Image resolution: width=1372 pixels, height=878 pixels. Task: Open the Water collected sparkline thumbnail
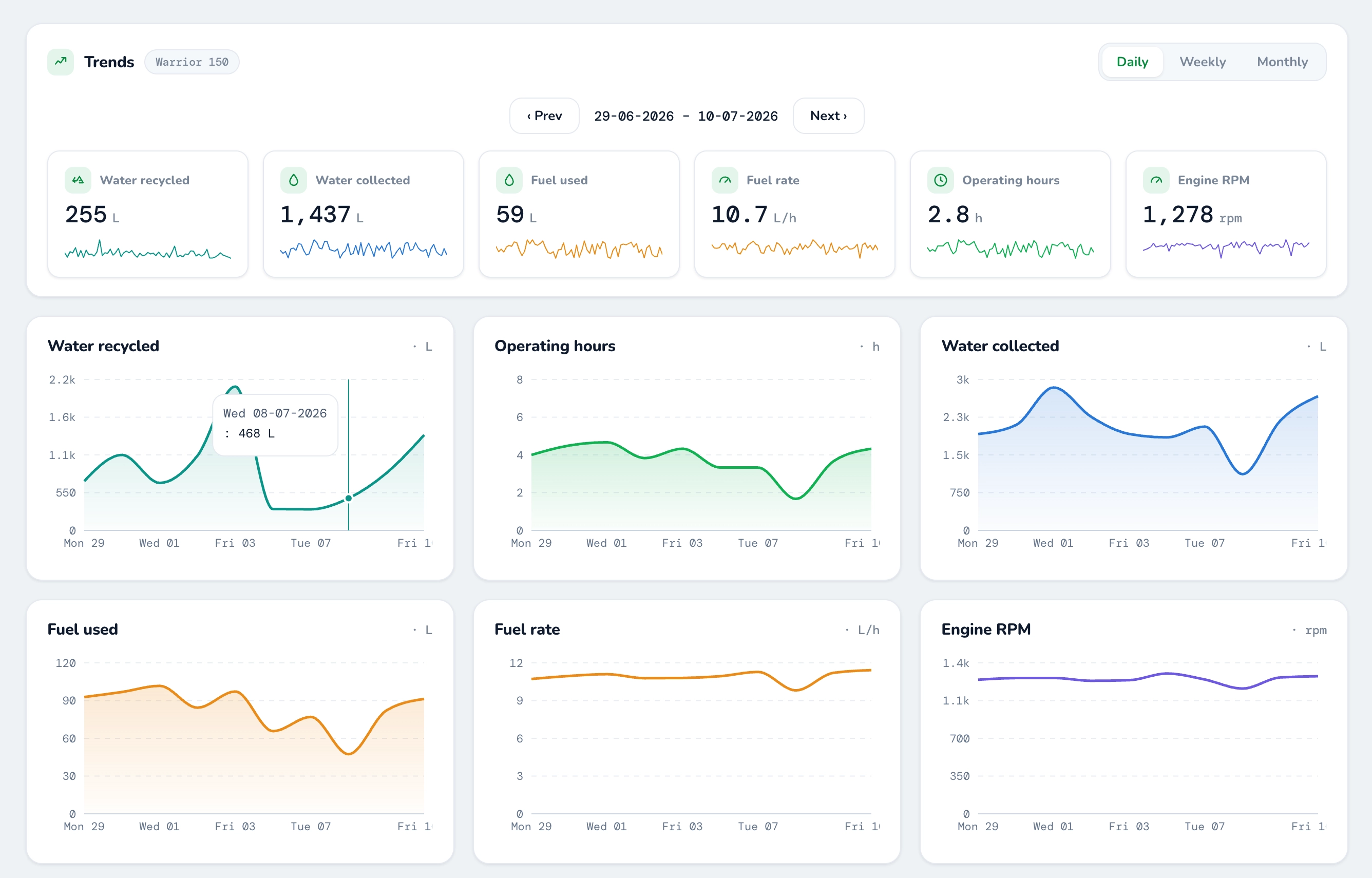(x=363, y=250)
